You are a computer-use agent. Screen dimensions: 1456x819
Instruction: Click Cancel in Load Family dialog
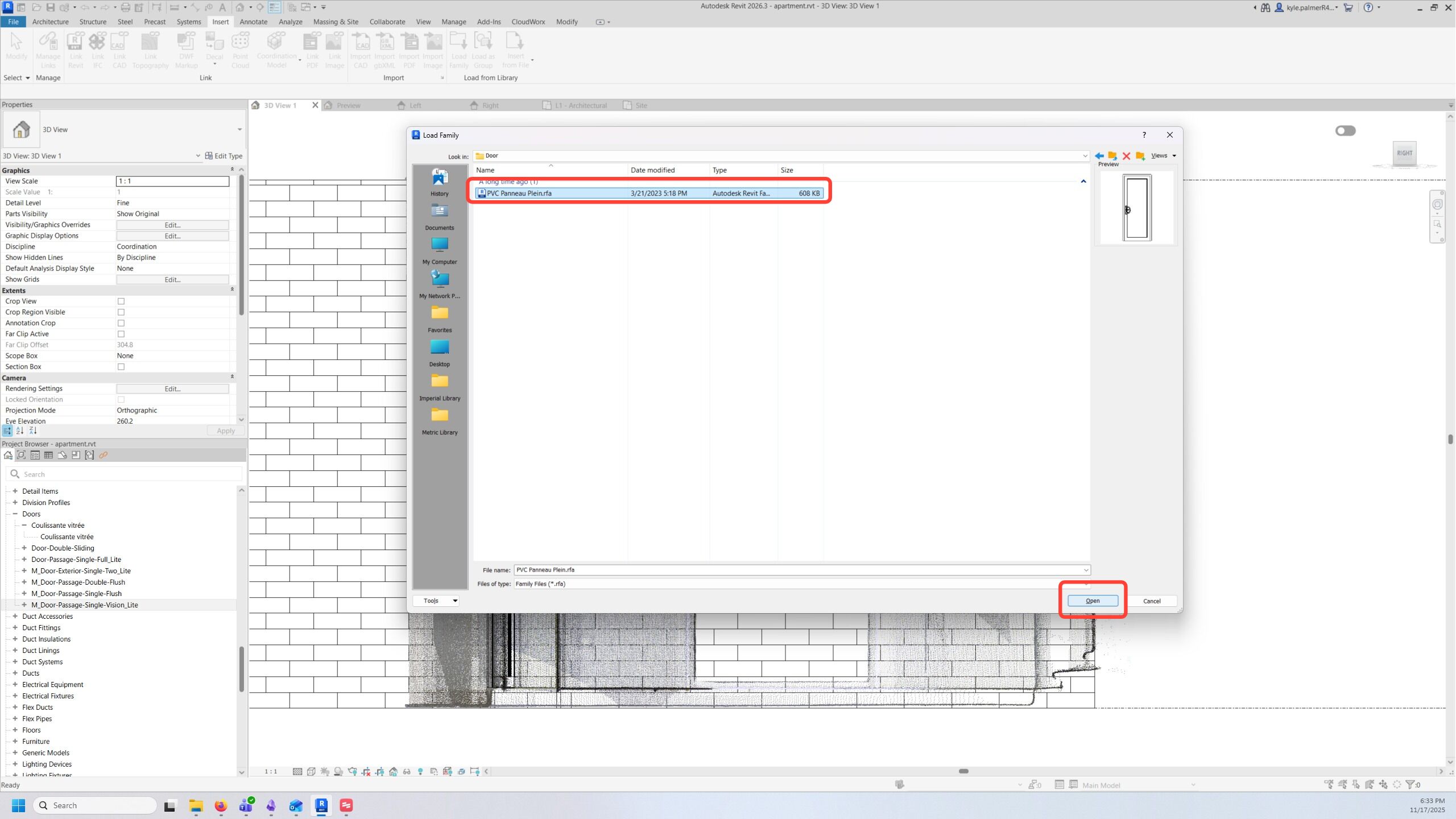(1151, 601)
